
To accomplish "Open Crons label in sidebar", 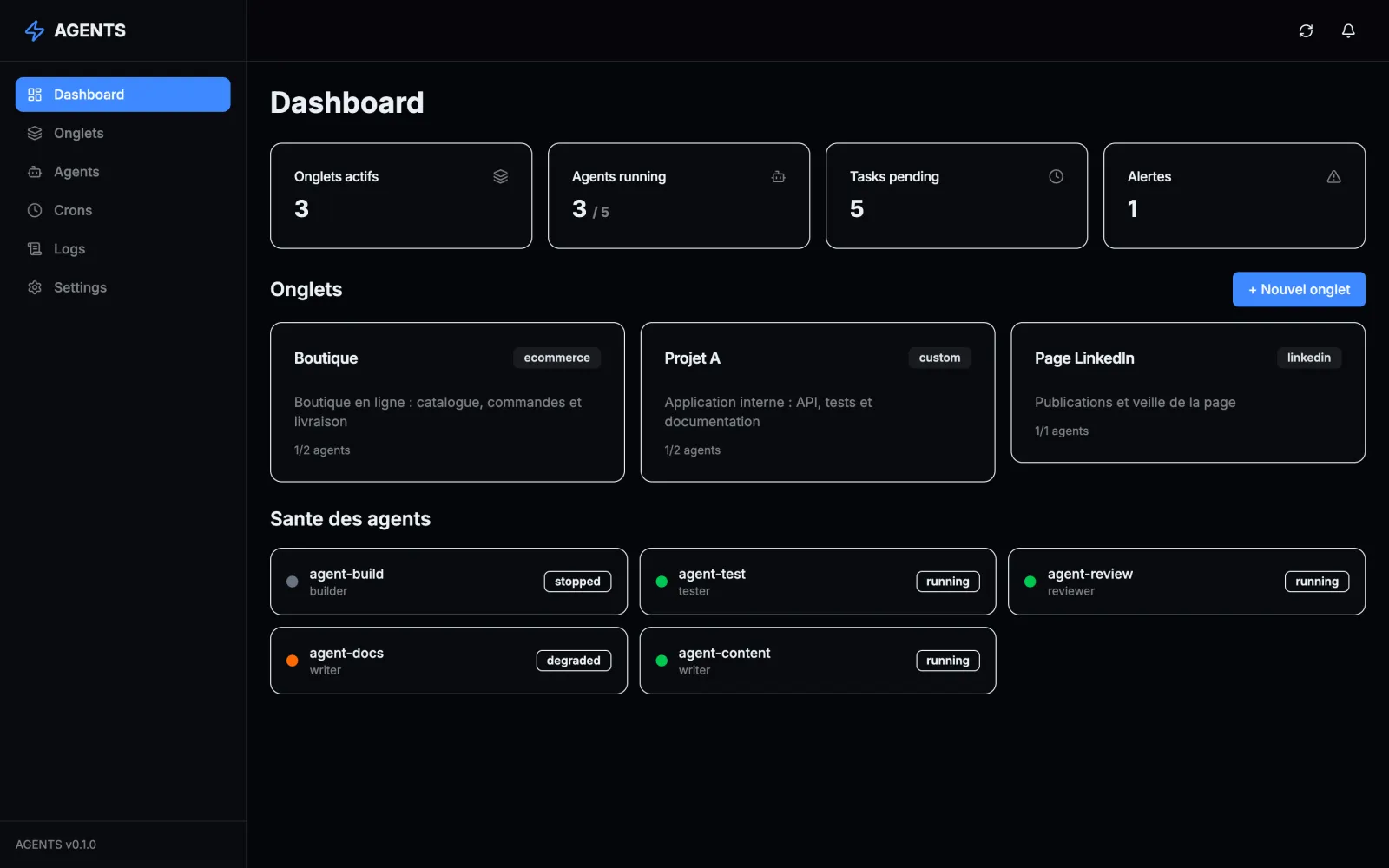I will tap(73, 210).
